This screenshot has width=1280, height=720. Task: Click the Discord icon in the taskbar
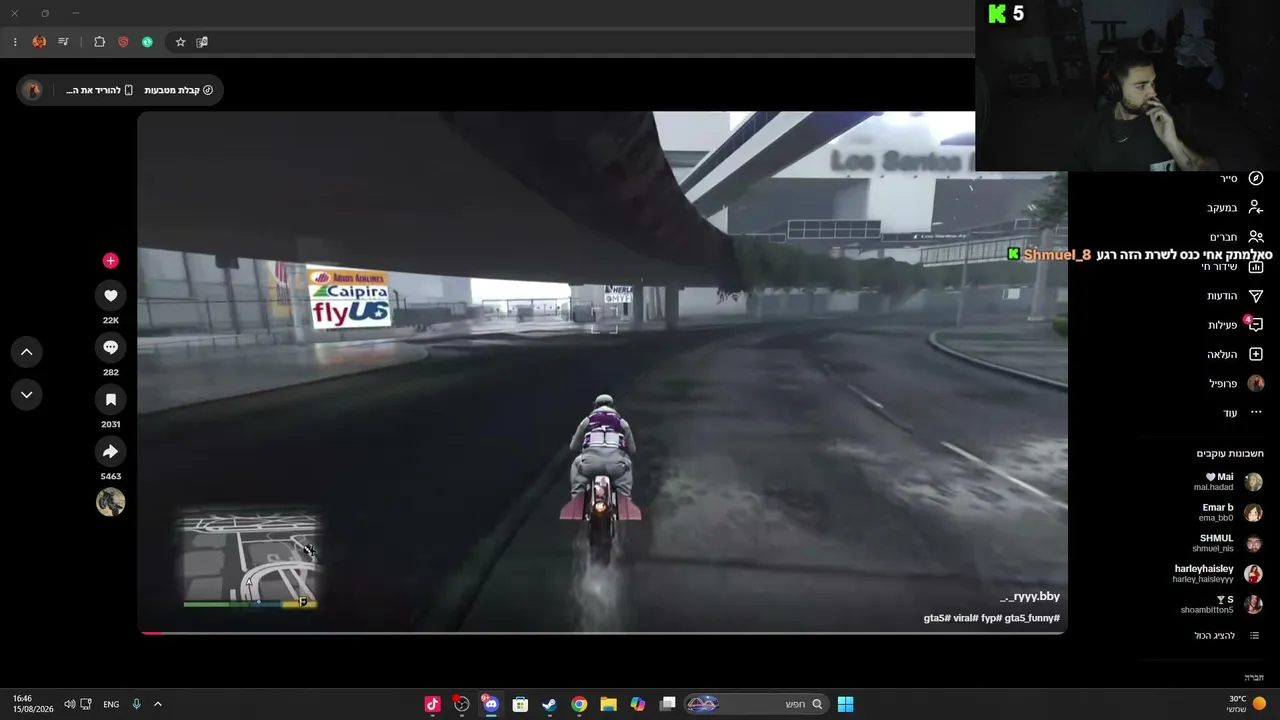[x=491, y=704]
